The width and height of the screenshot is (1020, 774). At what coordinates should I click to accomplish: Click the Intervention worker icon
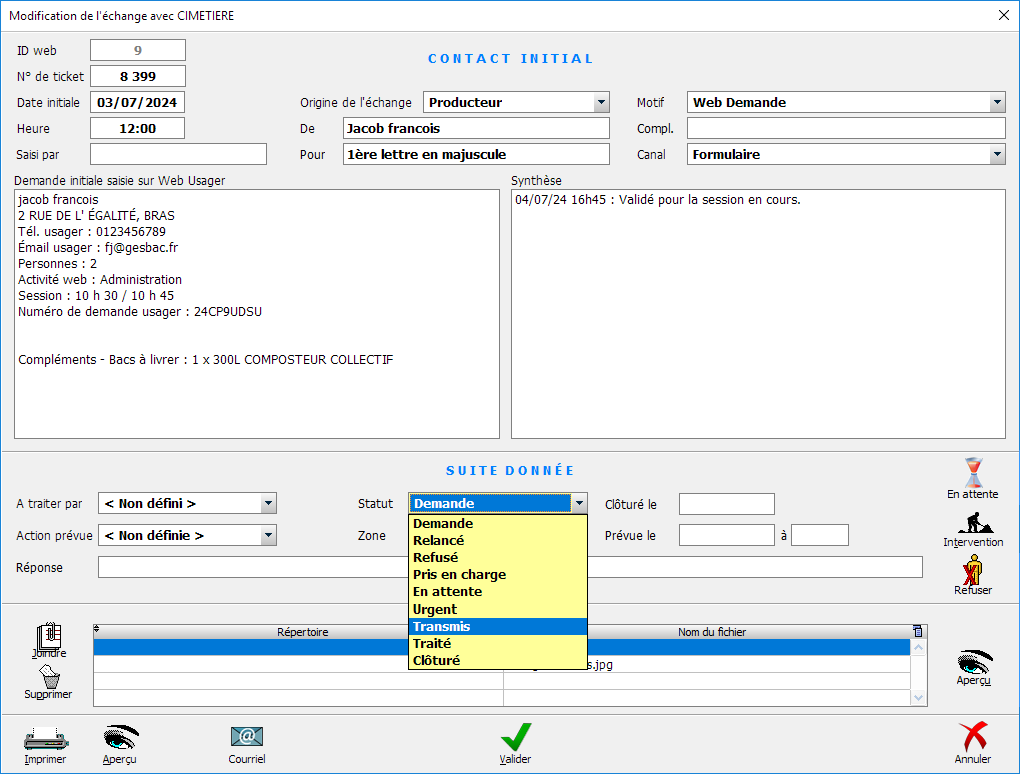973,523
